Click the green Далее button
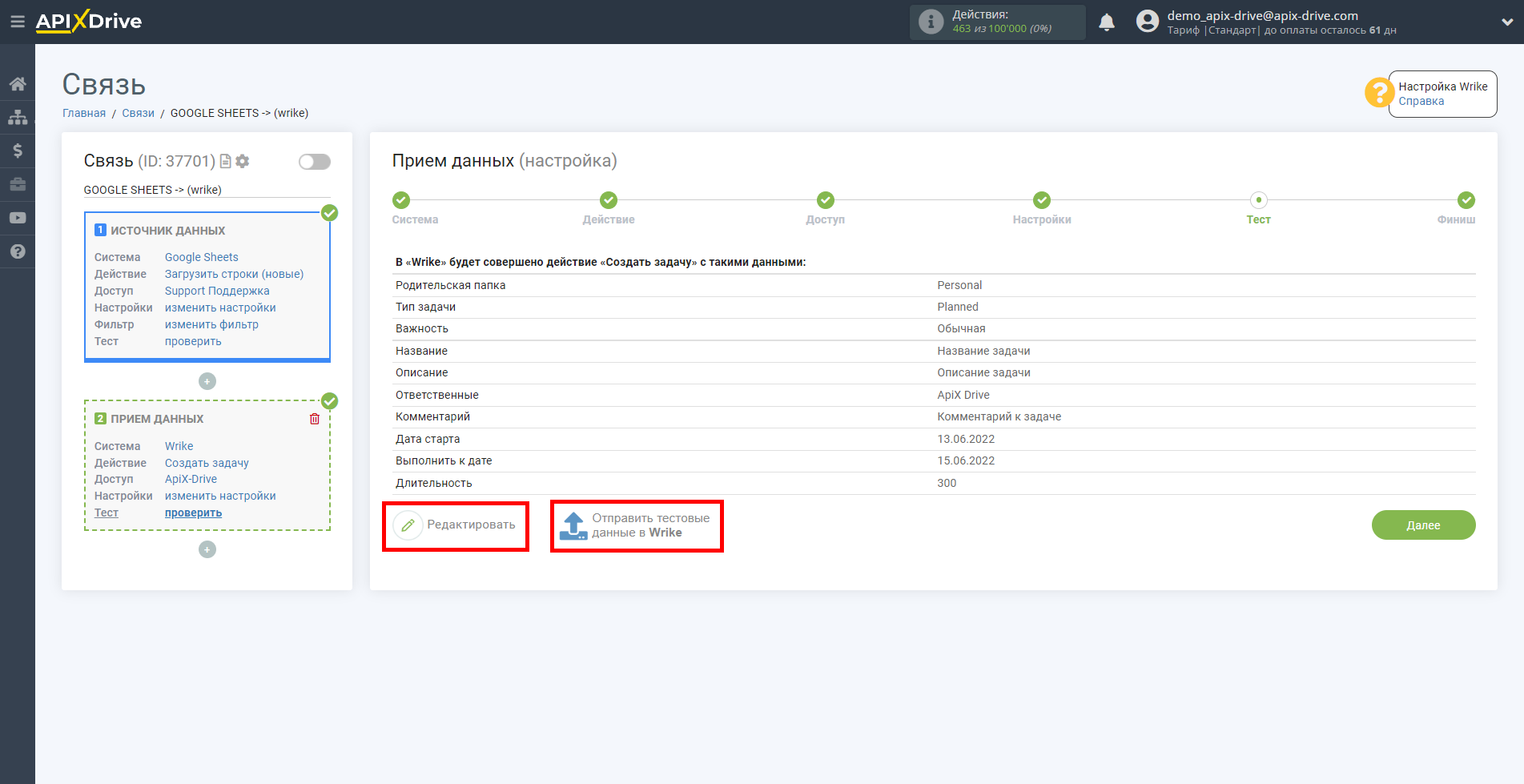Screen dimensions: 1524x784 pyautogui.click(x=1423, y=525)
